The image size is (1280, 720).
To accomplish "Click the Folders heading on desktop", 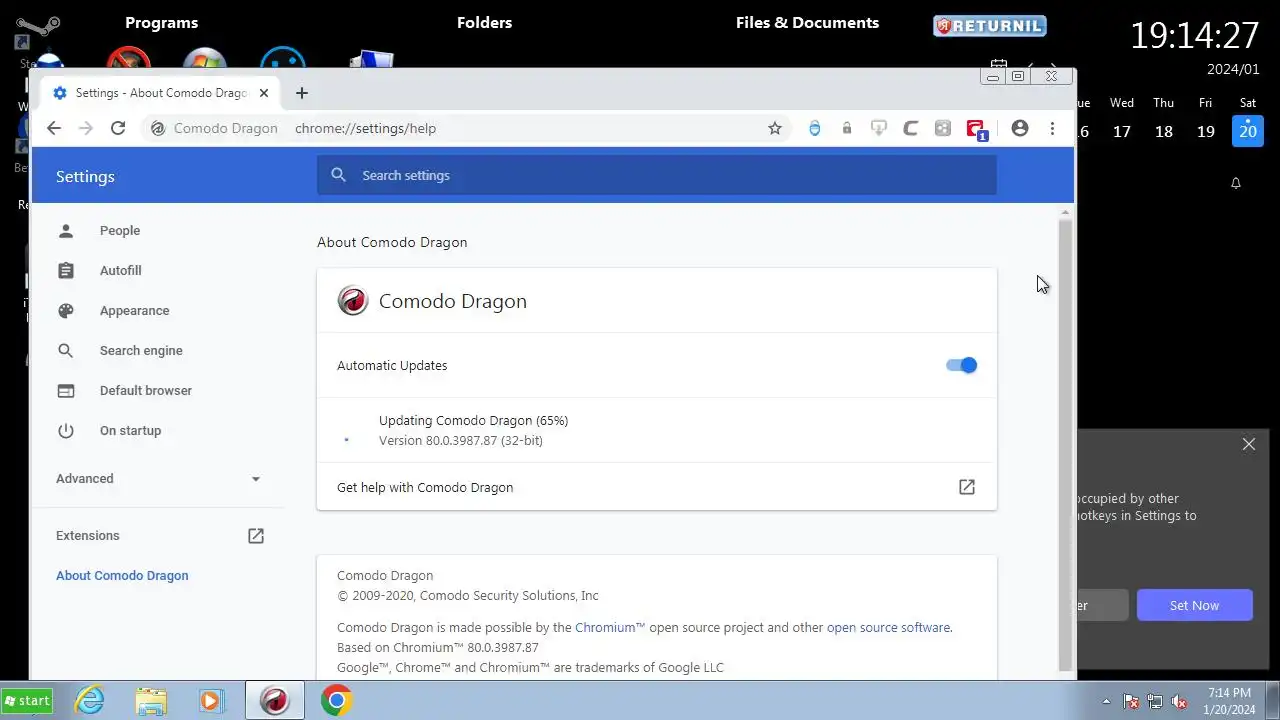I will click(x=484, y=22).
